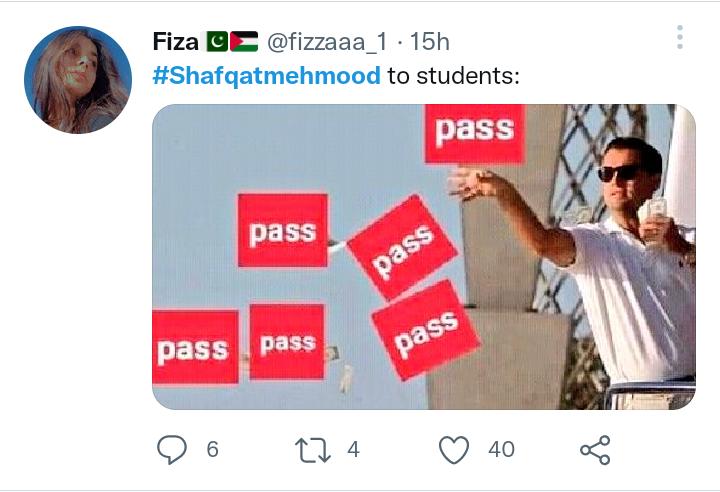This screenshot has height=492, width=720.
Task: Click the retweet count number 4
Action: click(353, 449)
